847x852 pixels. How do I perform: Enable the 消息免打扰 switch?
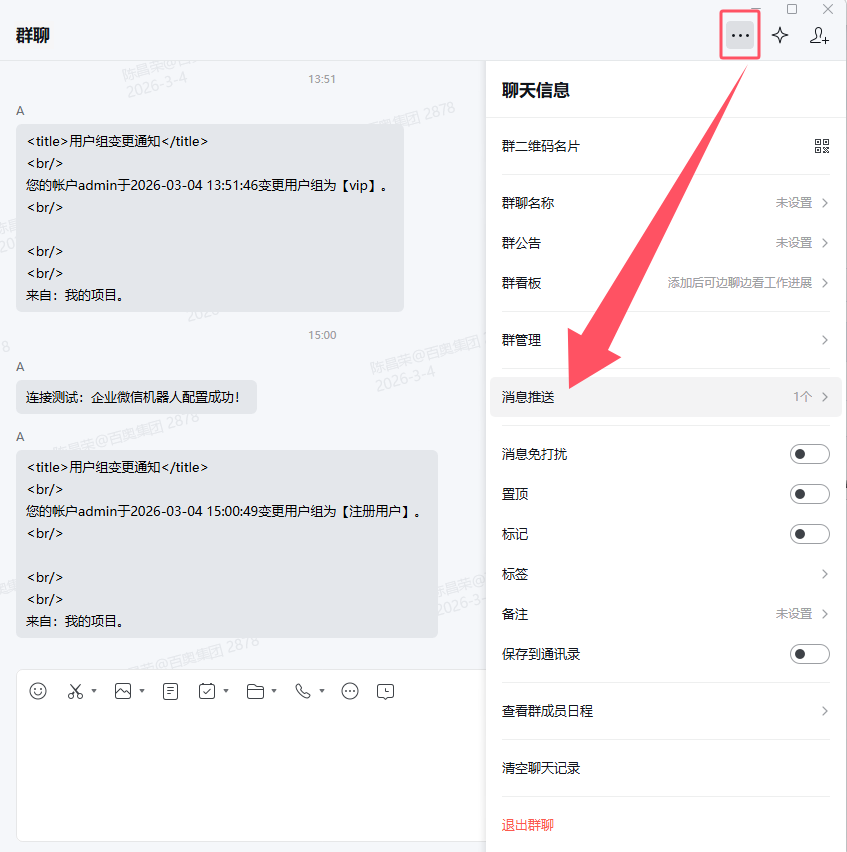(809, 455)
